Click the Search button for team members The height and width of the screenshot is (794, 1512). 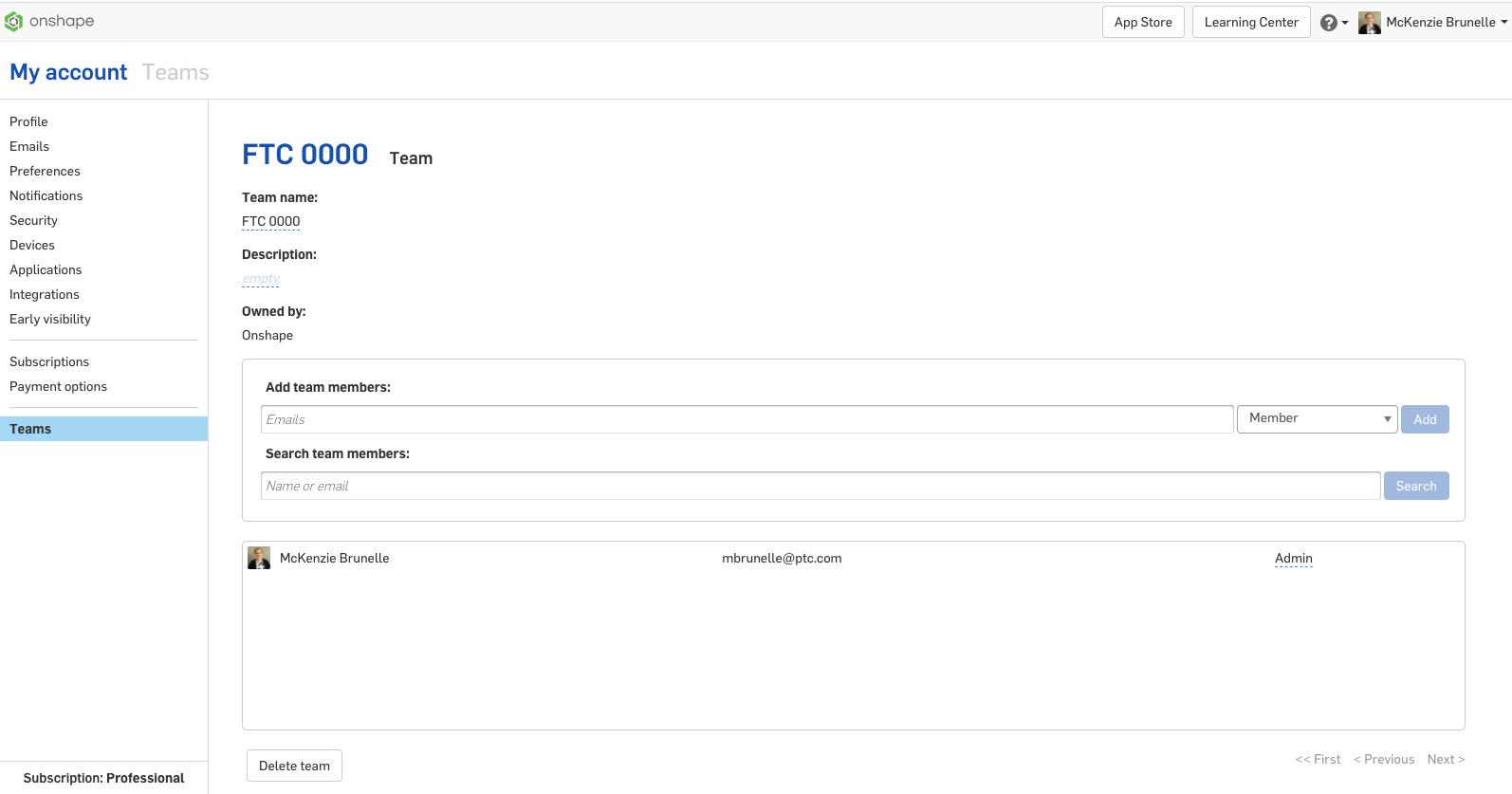click(1415, 486)
